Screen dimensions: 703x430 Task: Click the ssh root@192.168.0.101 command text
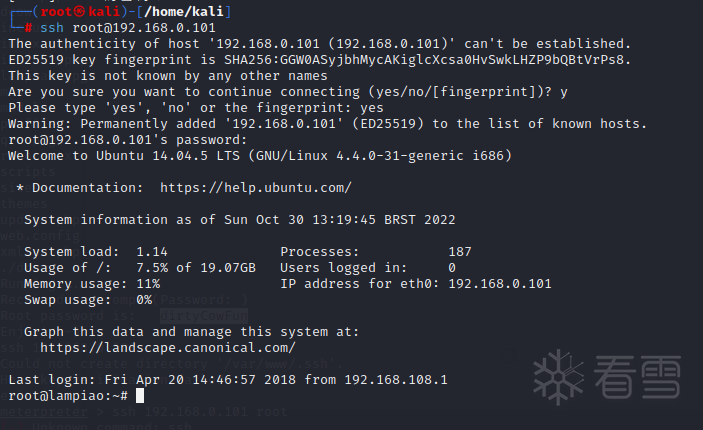128,27
